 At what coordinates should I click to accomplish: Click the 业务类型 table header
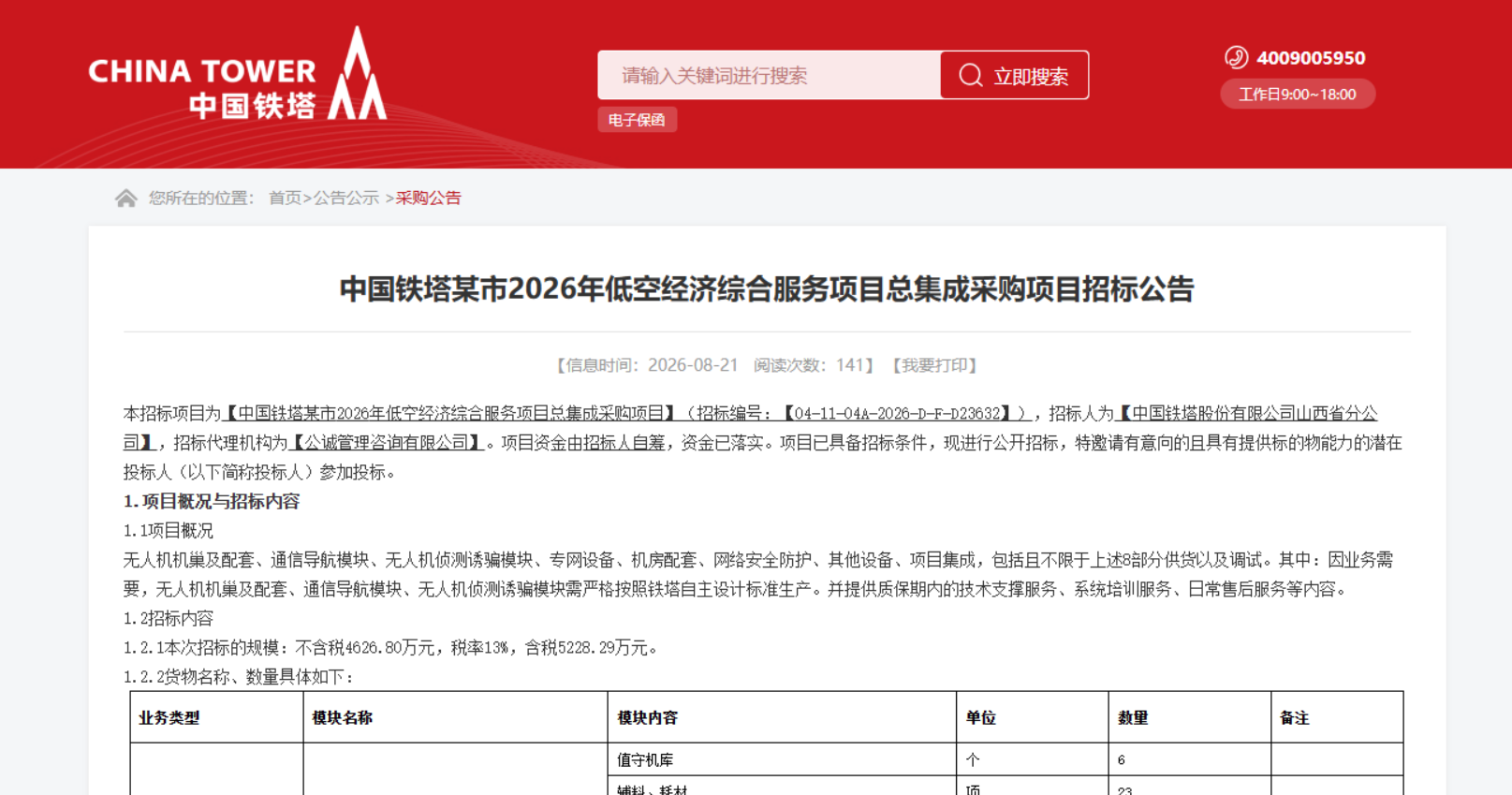169,718
